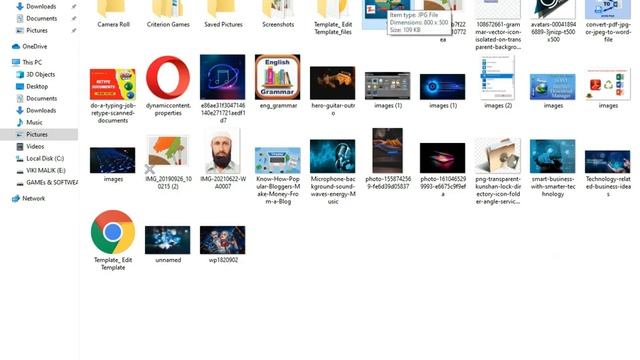Open the Saved Pictures folder

(223, 14)
